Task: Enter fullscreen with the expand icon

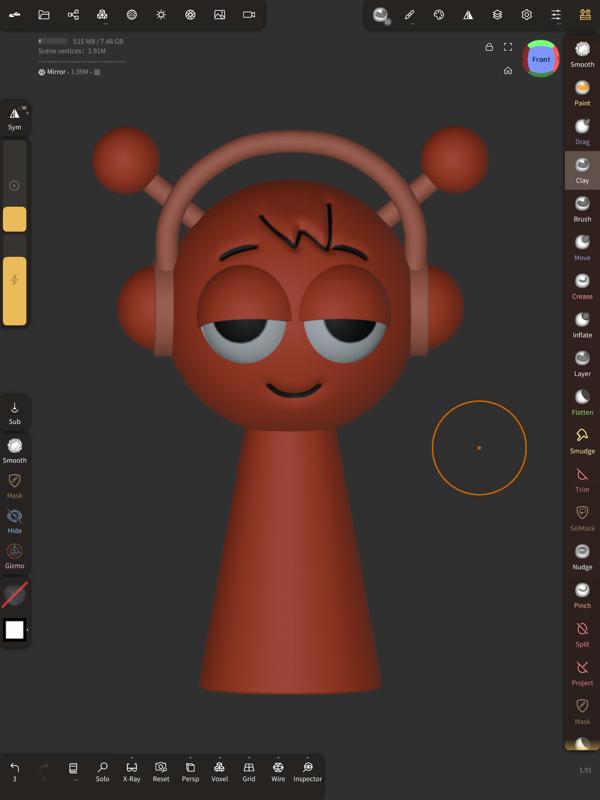Action: click(508, 47)
